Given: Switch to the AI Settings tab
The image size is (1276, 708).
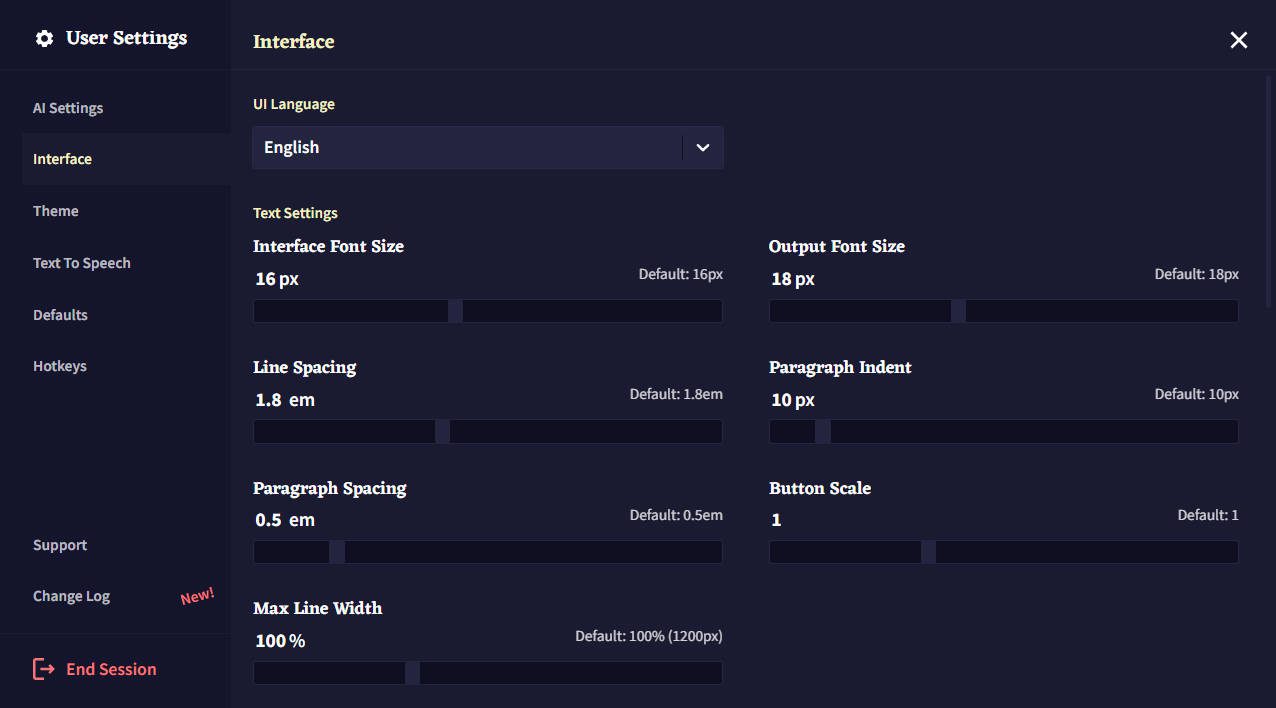Looking at the screenshot, I should click(67, 107).
